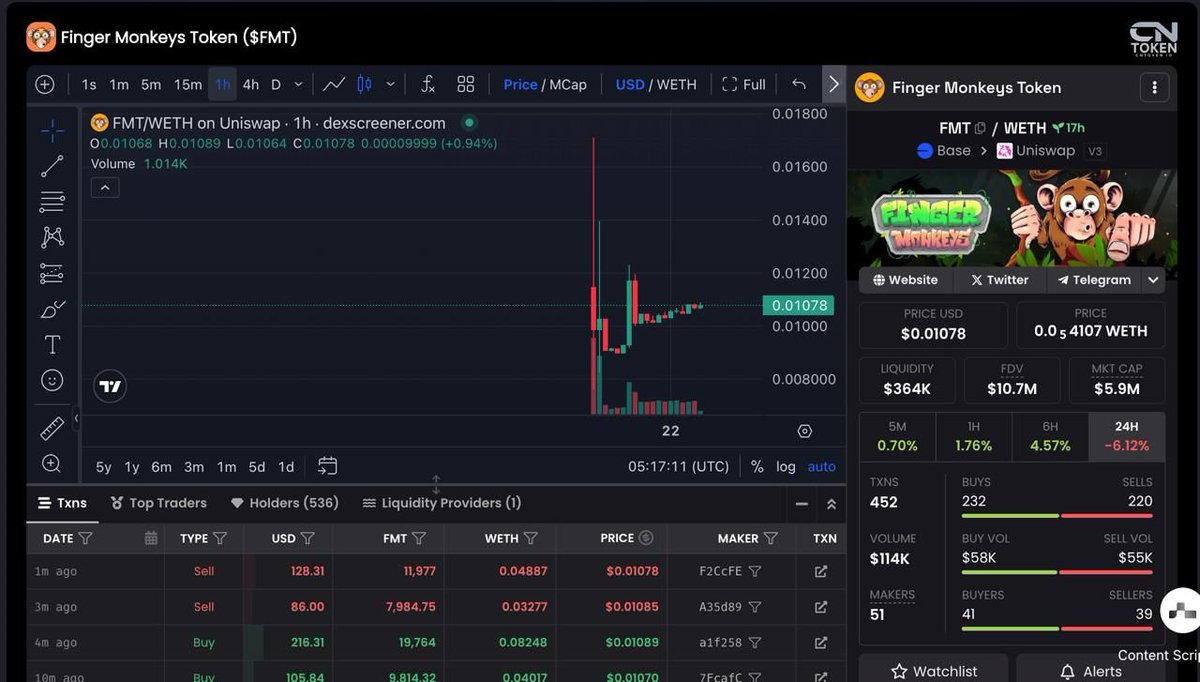Image resolution: width=1200 pixels, height=682 pixels.
Task: Select the Fibonacci retracement lines tool
Action: (52, 202)
